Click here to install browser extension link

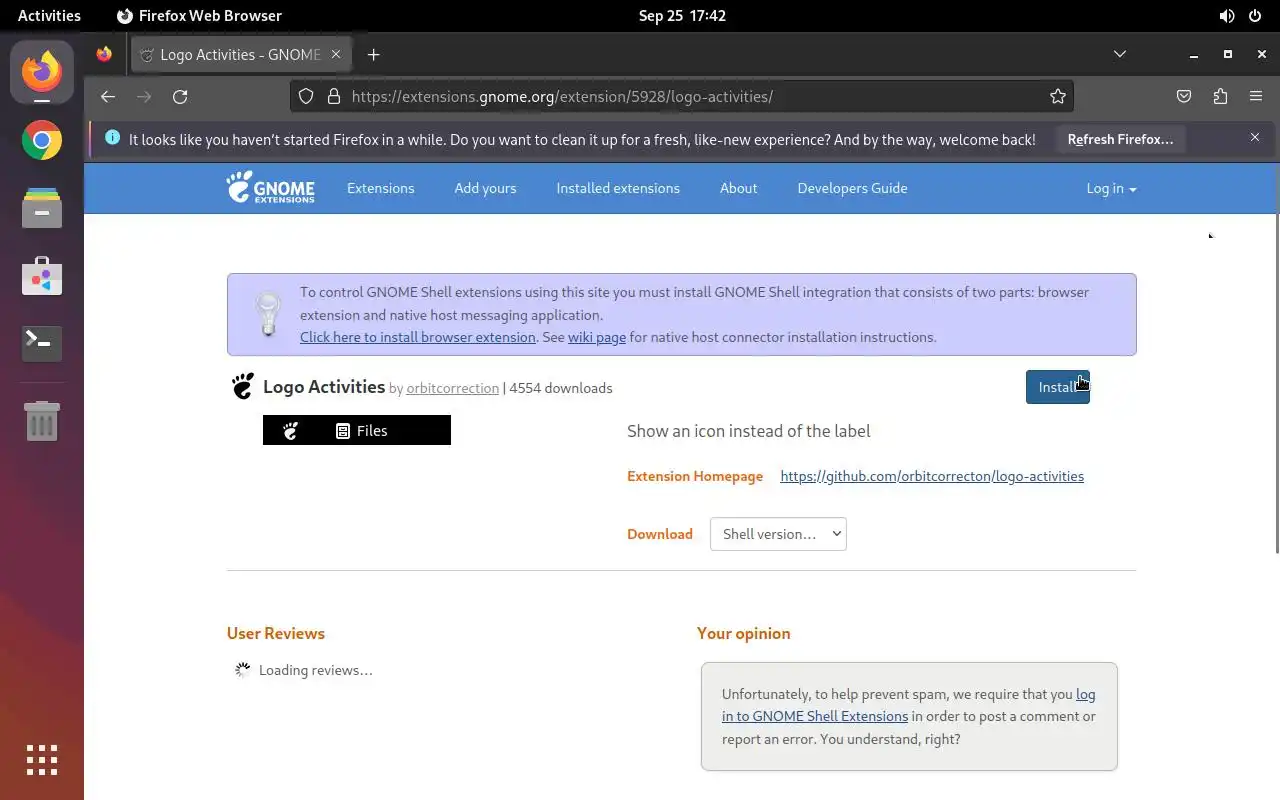click(x=418, y=337)
